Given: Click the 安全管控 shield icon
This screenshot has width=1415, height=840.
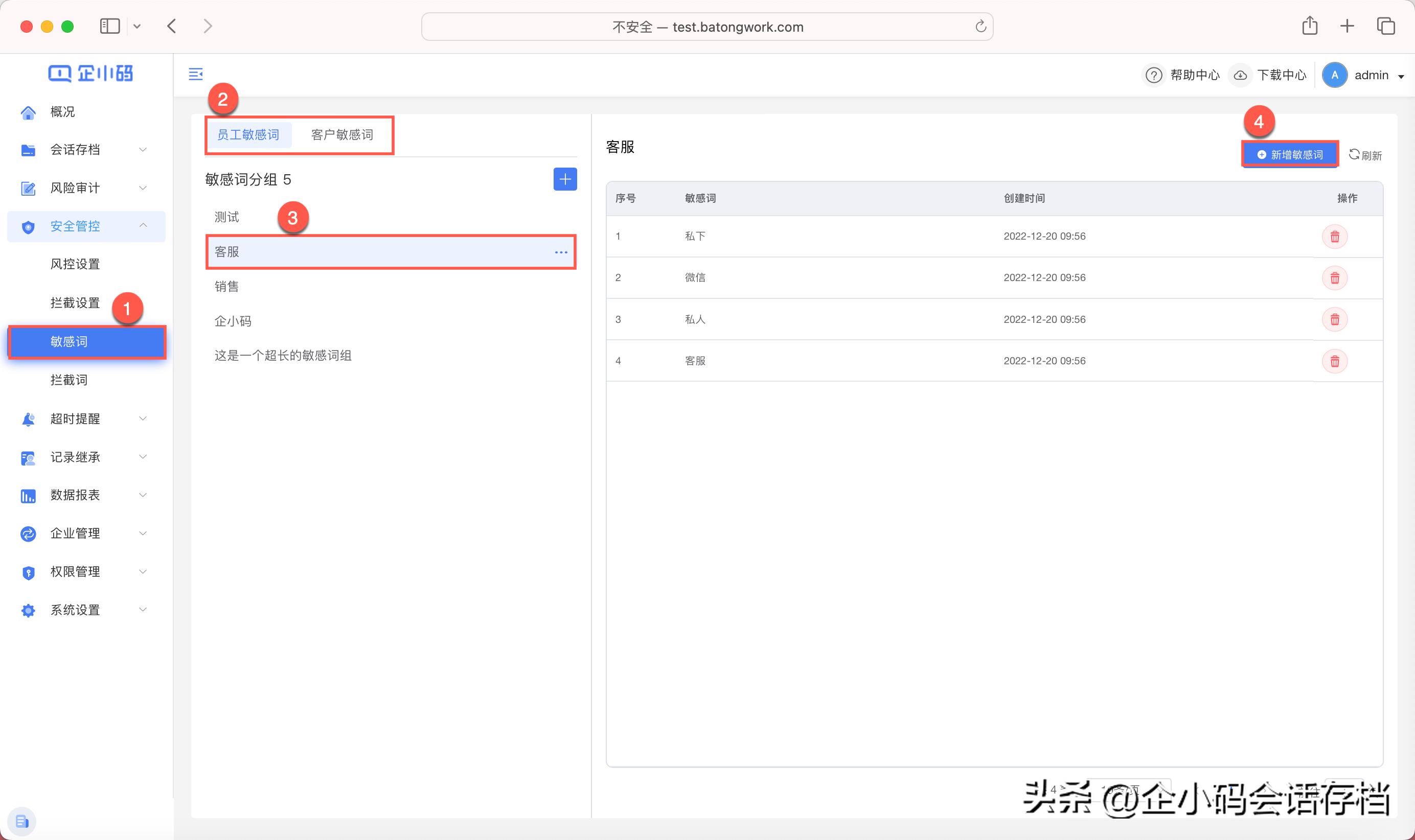Looking at the screenshot, I should pos(28,226).
